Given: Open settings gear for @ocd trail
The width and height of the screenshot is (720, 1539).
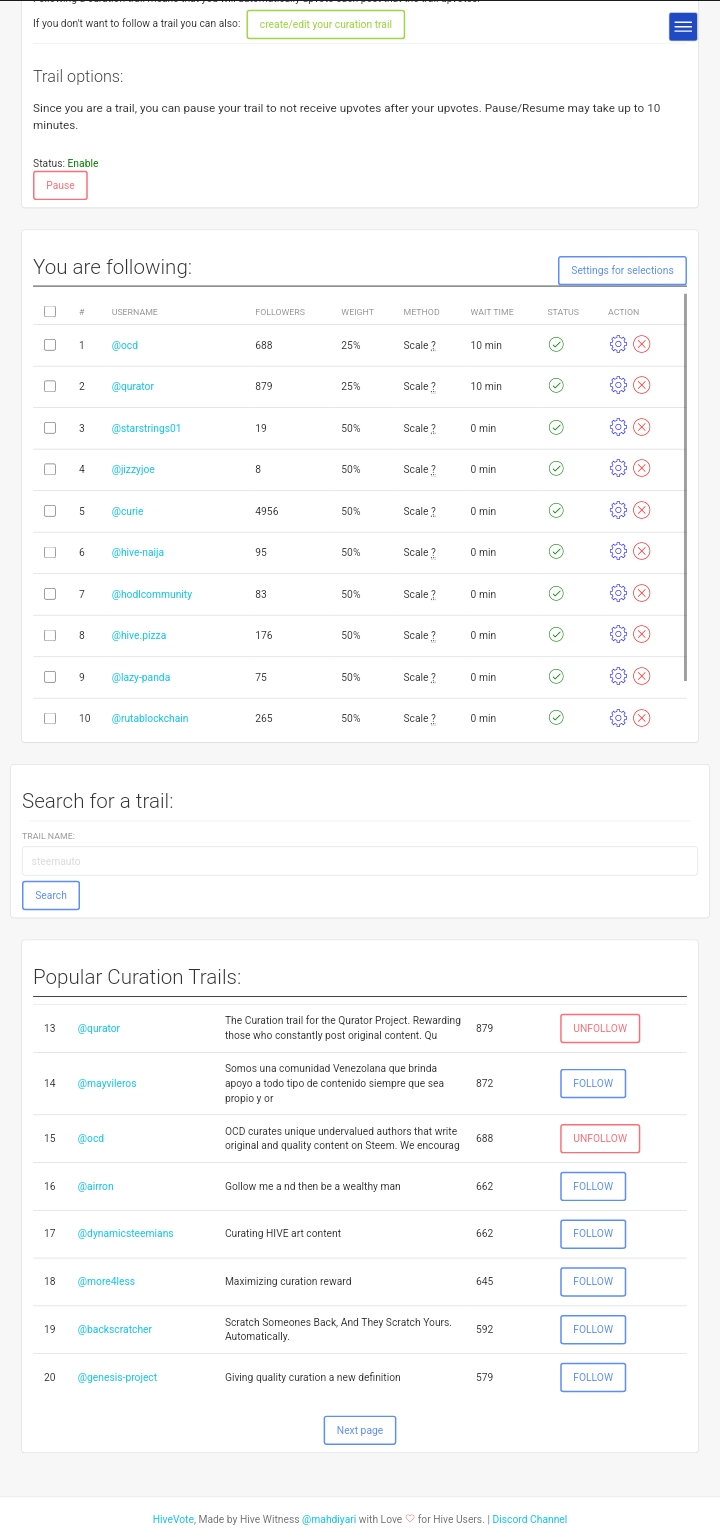Looking at the screenshot, I should pyautogui.click(x=618, y=344).
